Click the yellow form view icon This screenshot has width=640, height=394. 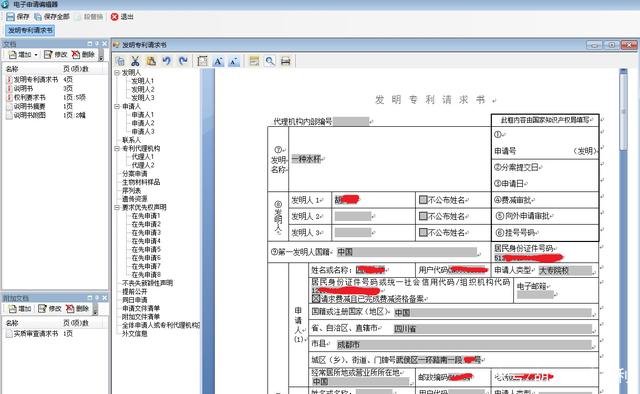(x=254, y=61)
